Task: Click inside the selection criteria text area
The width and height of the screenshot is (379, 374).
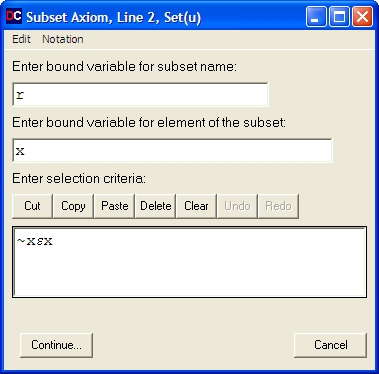Action: [189, 262]
